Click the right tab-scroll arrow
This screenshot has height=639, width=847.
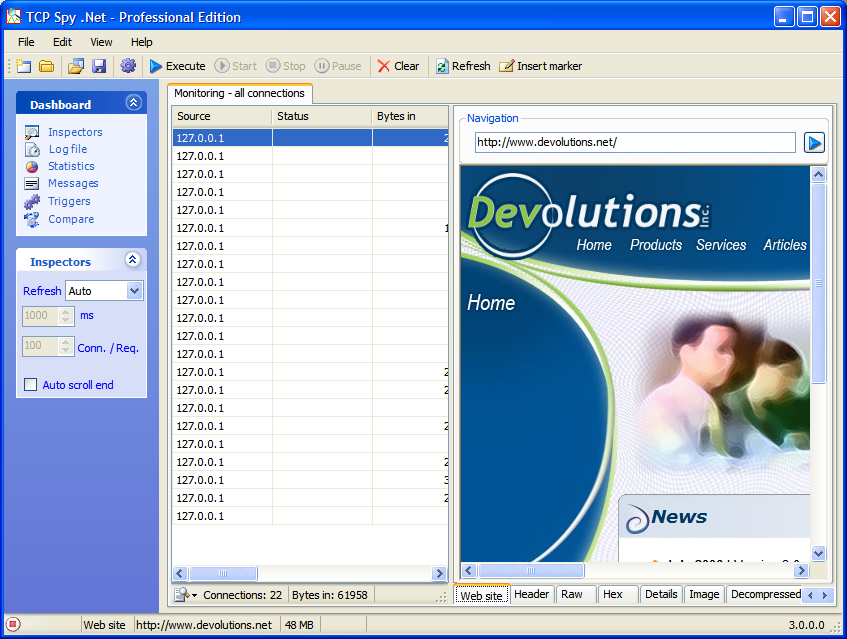(x=825, y=595)
